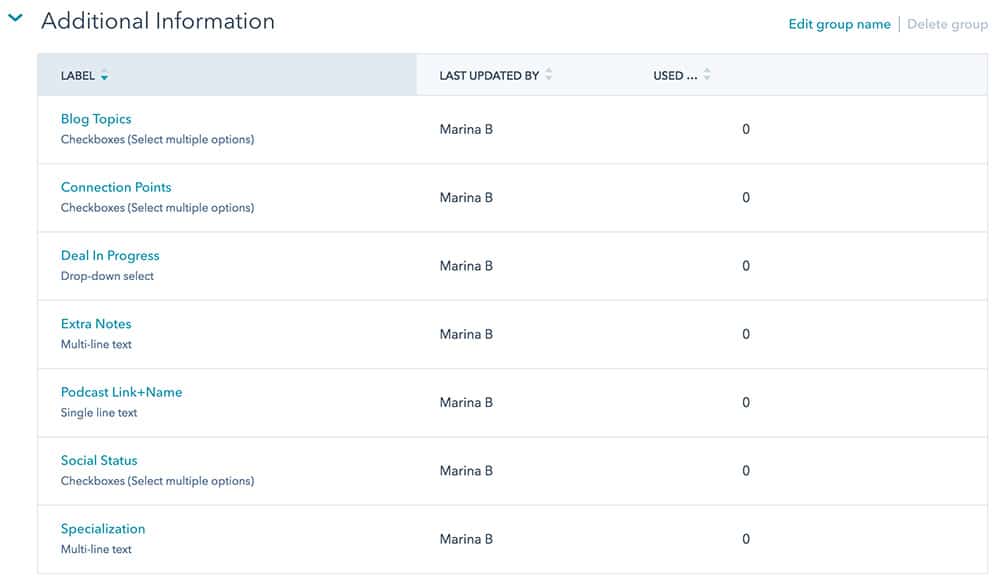This screenshot has height=583, width=1000.
Task: Click the sort arrow beside USED column
Action: pos(706,74)
